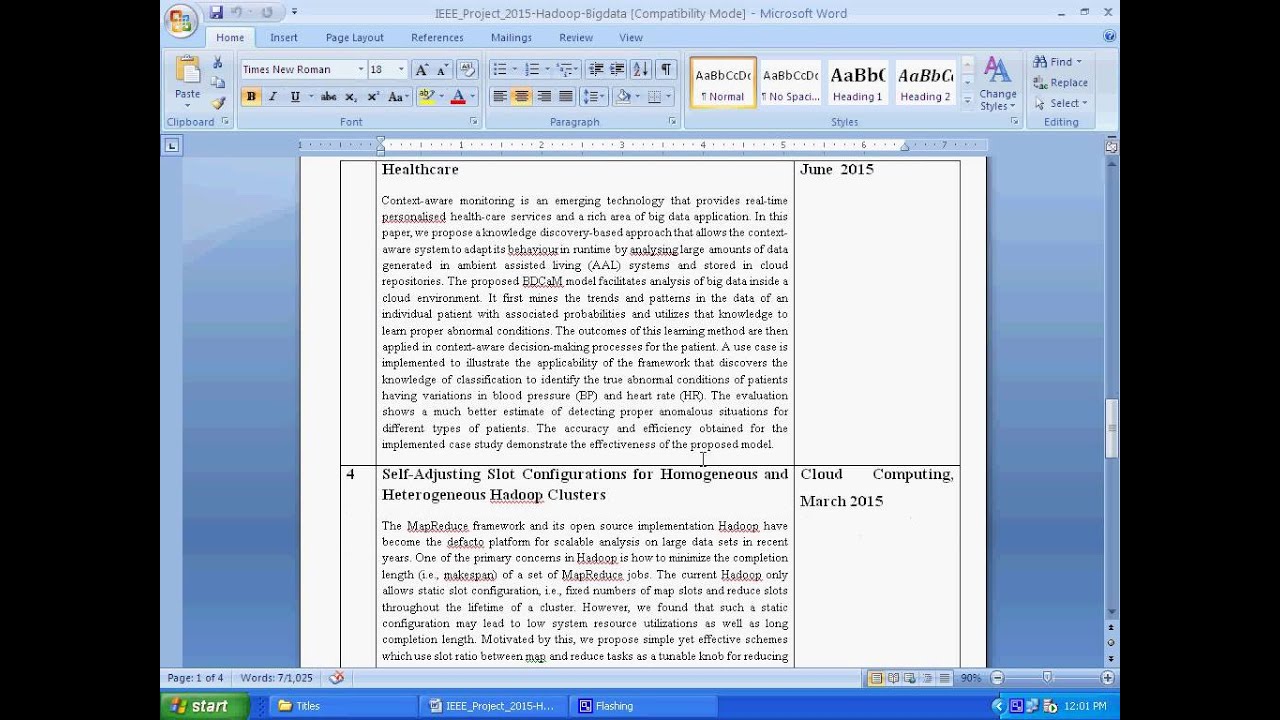Image resolution: width=1280 pixels, height=720 pixels.
Task: Toggle the ruler with the view ruler button
Action: pos(1111,146)
